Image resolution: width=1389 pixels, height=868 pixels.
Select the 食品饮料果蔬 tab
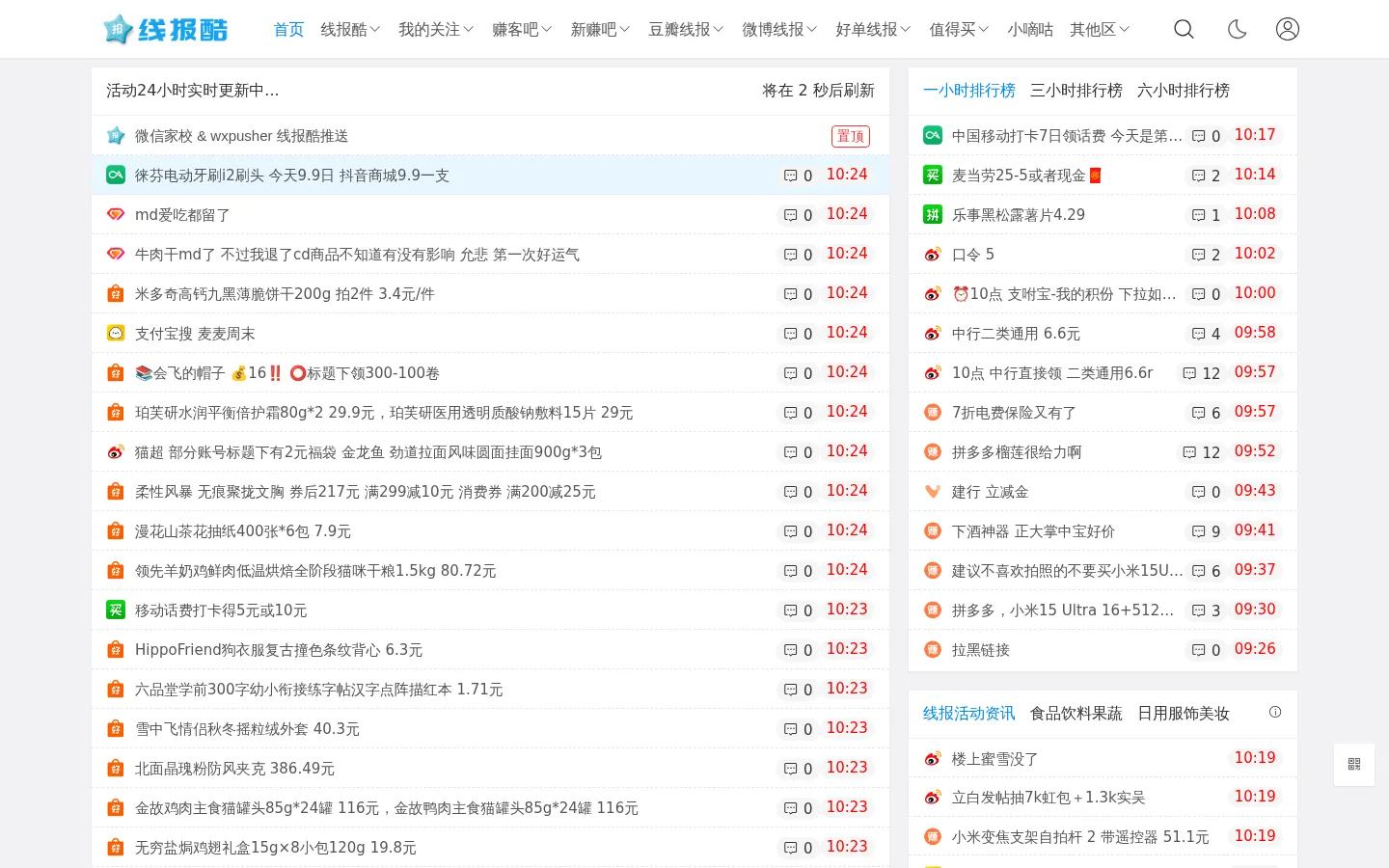click(1076, 713)
